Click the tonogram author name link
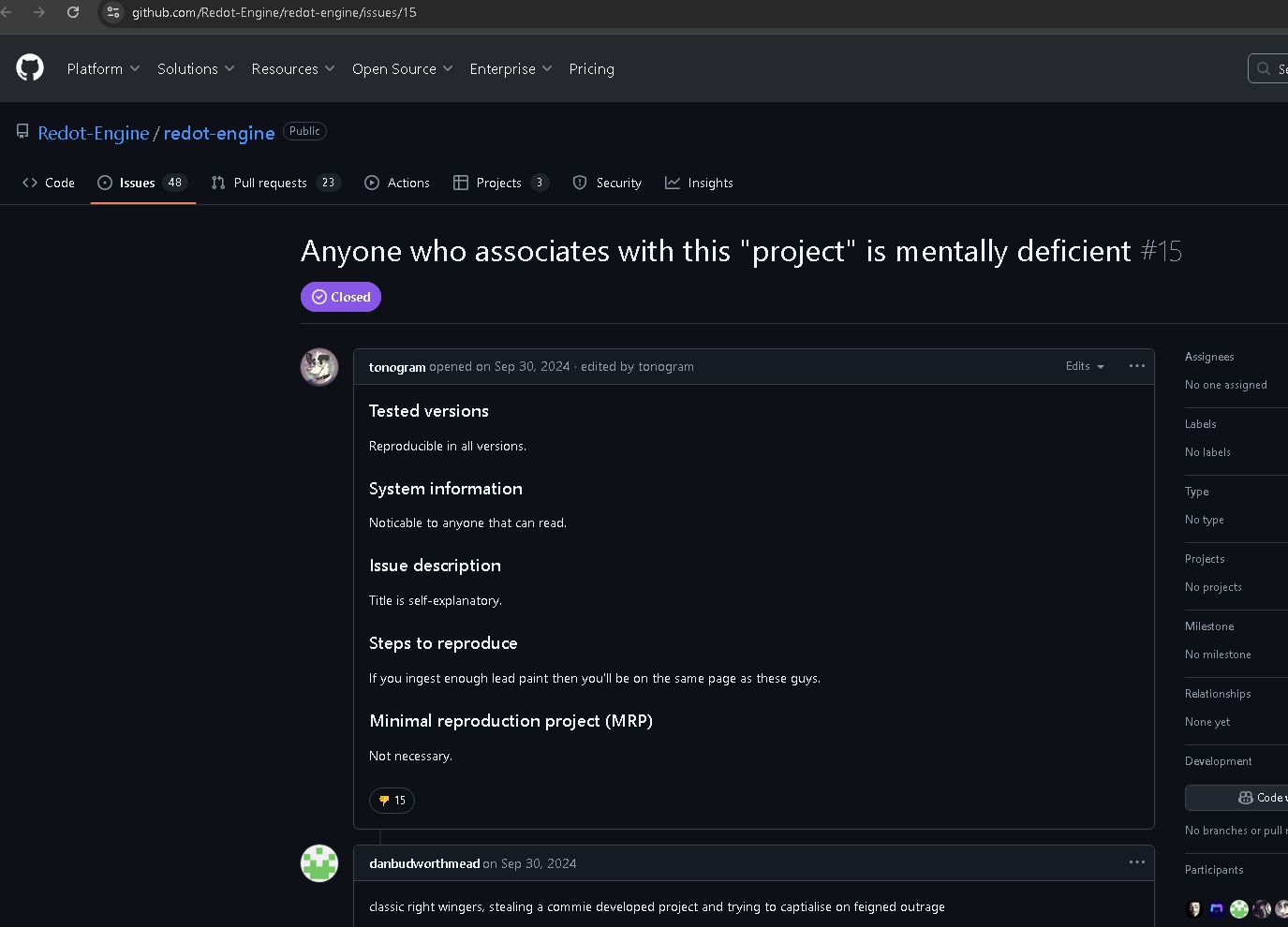Screen dimensions: 1288x927 pos(397,367)
